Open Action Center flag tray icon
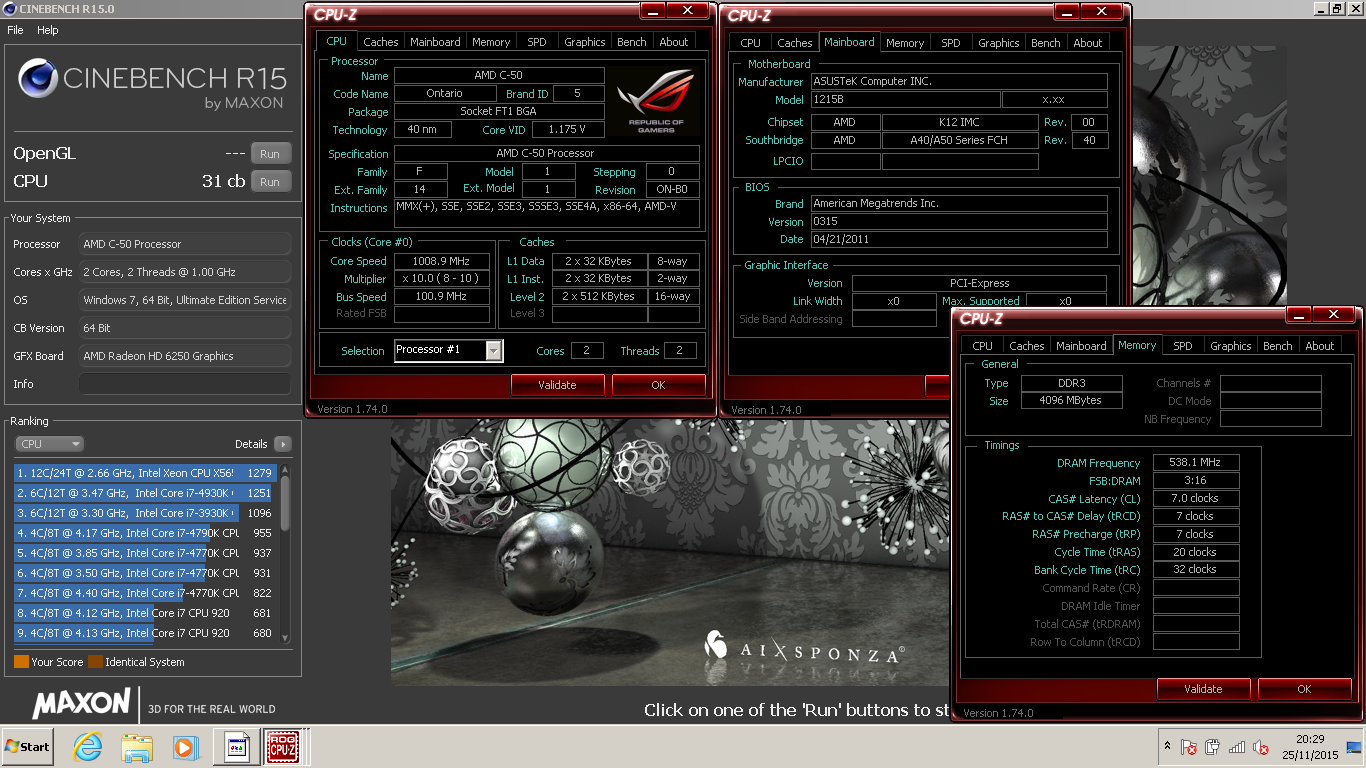Image resolution: width=1366 pixels, height=768 pixels. click(x=1189, y=747)
